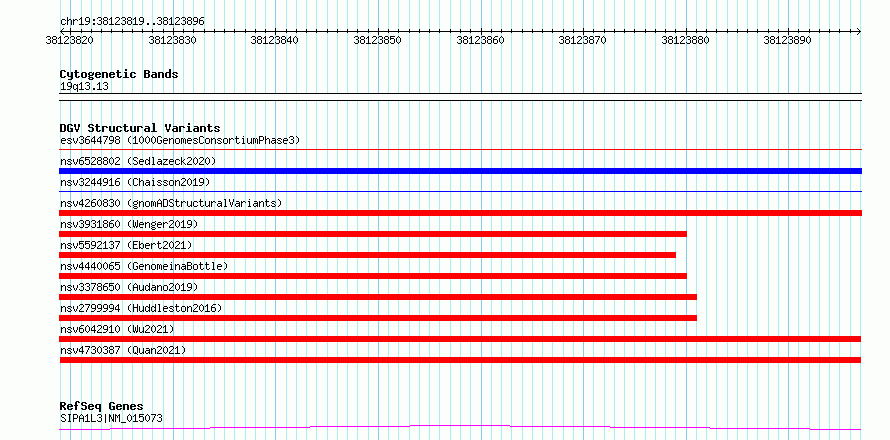Open variant nsv4260830 (gnomADStructuralVariants) label
This screenshot has height=440, width=890.
click(x=171, y=203)
